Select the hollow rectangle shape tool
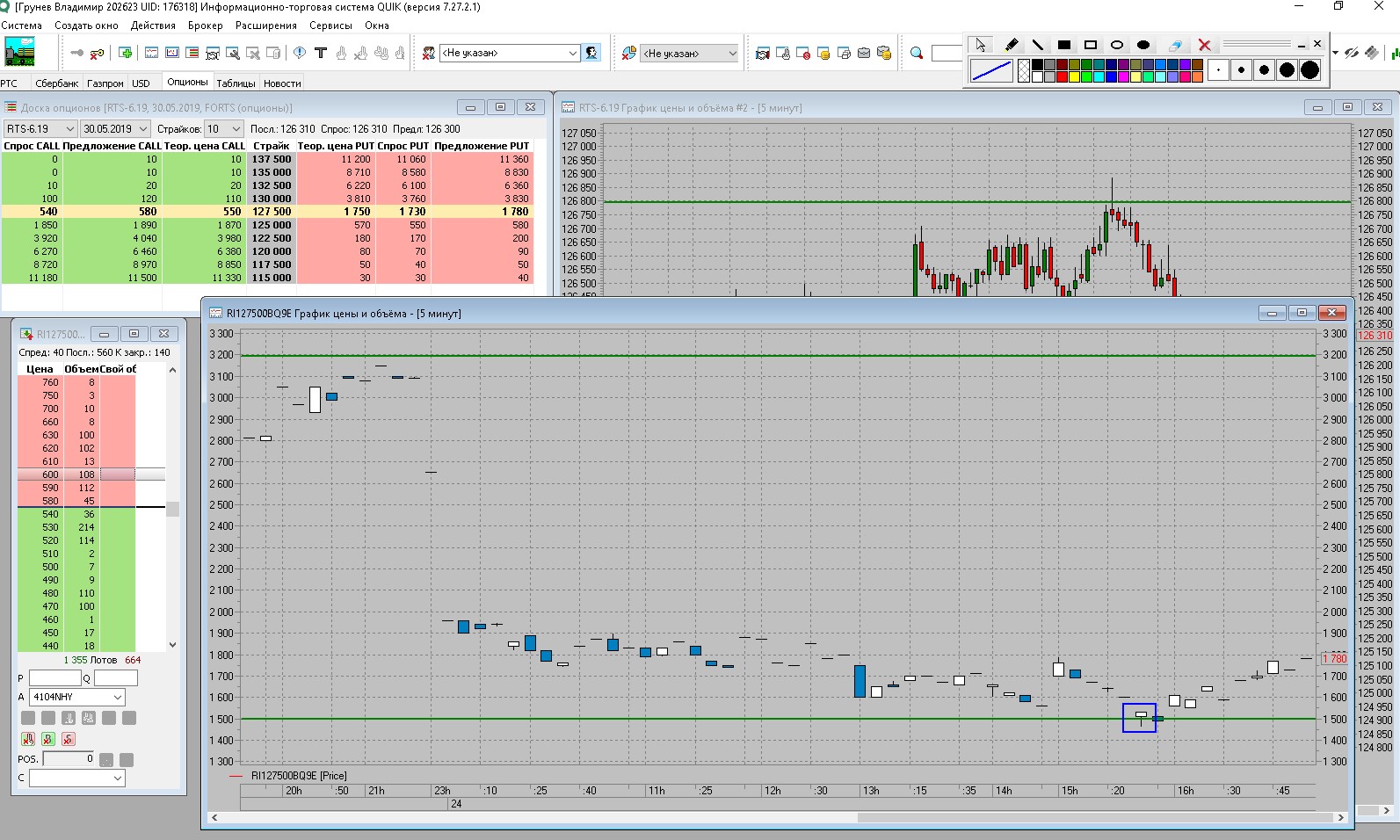1400x840 pixels. click(x=1091, y=45)
